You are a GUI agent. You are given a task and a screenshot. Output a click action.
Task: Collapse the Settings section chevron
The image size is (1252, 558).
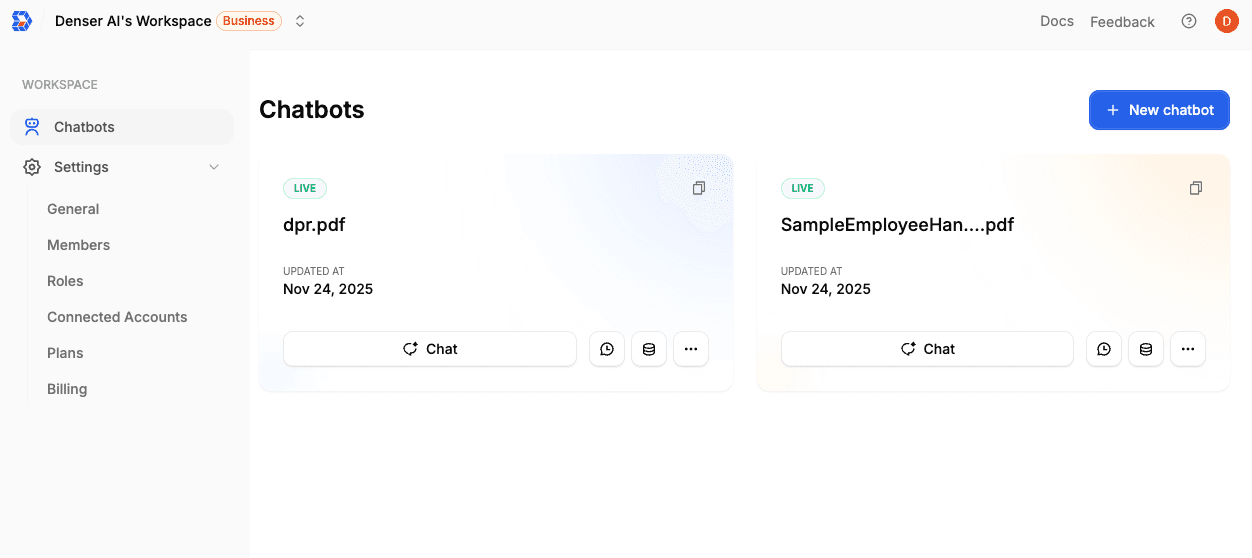[213, 167]
